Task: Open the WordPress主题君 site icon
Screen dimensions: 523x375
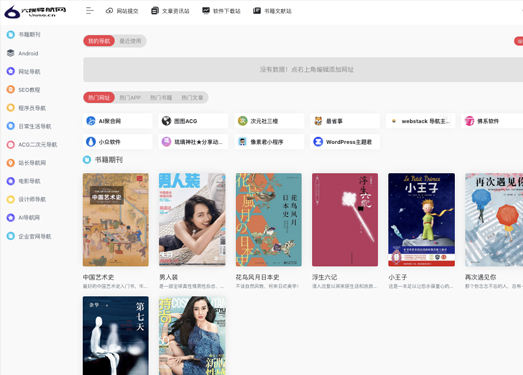Action: pyautogui.click(x=318, y=142)
